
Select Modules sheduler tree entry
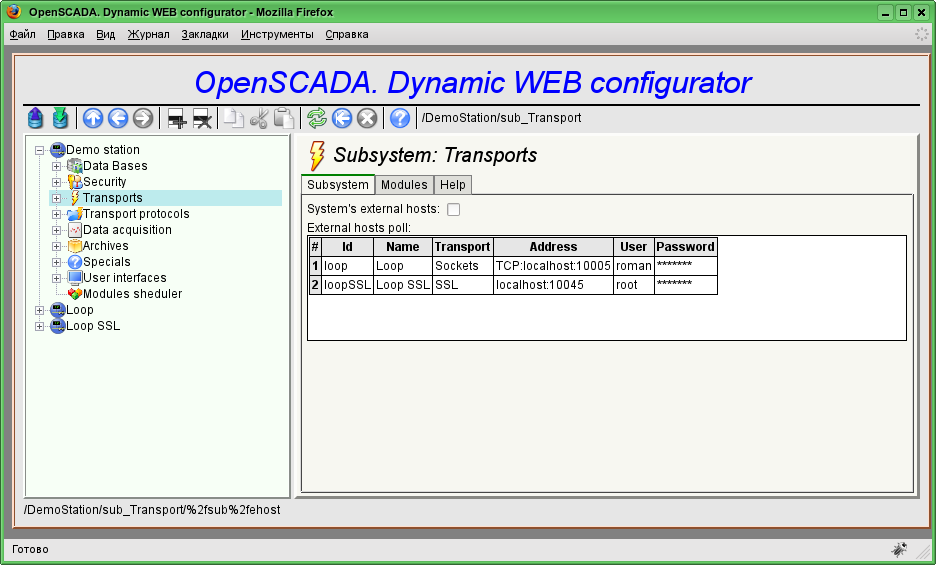click(x=133, y=294)
